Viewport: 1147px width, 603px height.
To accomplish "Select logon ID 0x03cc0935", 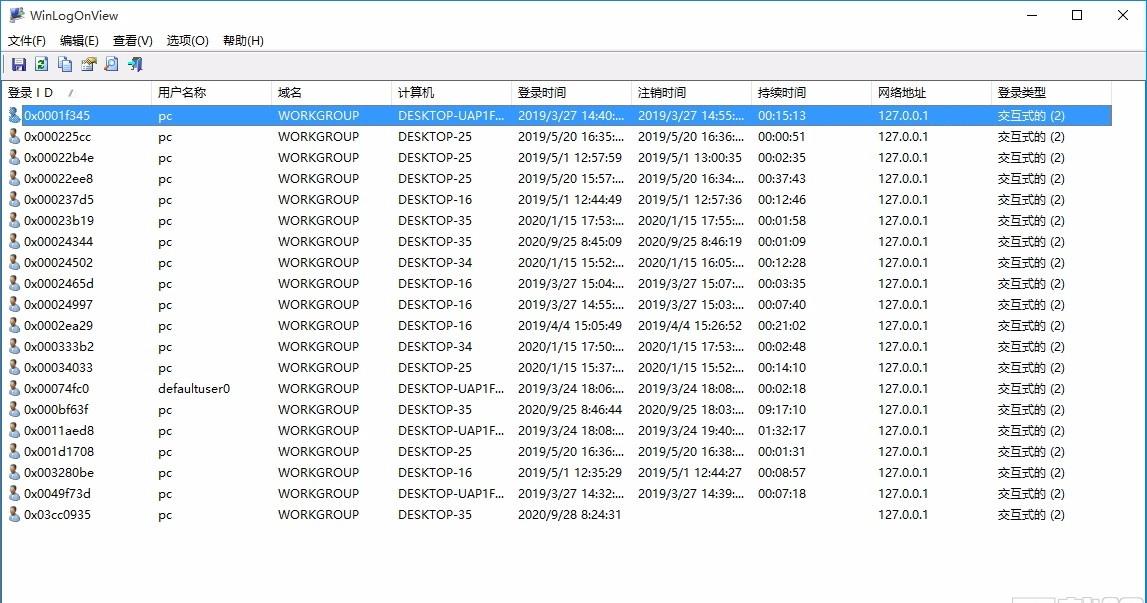I will tap(57, 514).
